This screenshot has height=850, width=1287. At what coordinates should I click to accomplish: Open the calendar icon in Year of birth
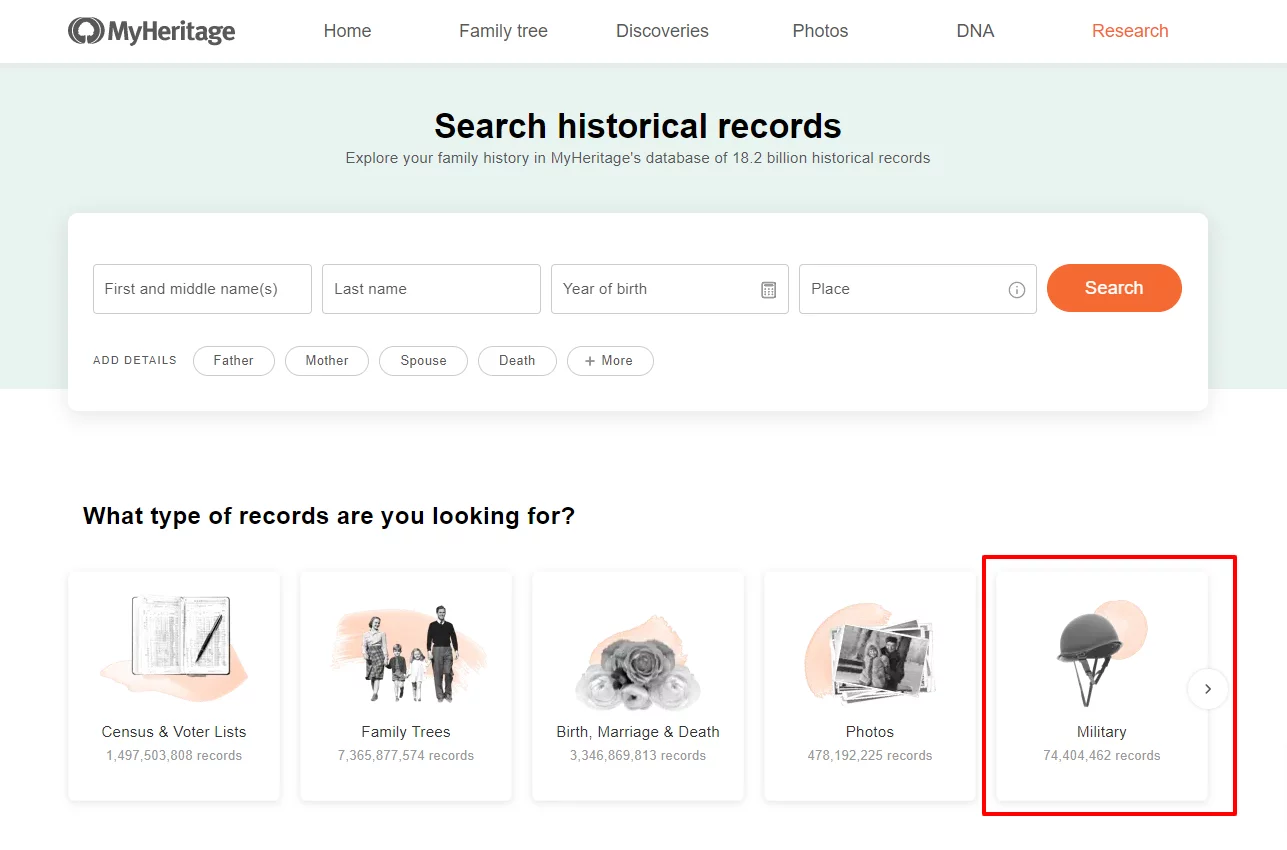point(769,290)
